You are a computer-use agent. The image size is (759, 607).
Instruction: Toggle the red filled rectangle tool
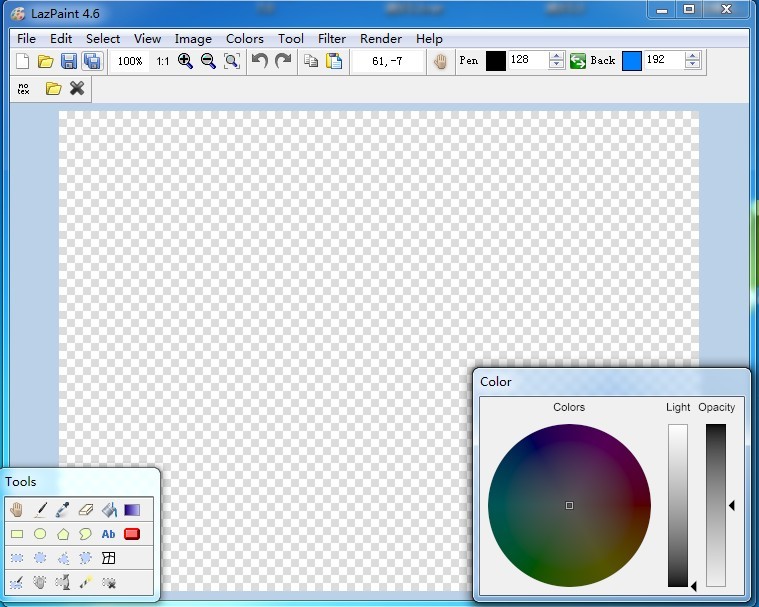132,534
